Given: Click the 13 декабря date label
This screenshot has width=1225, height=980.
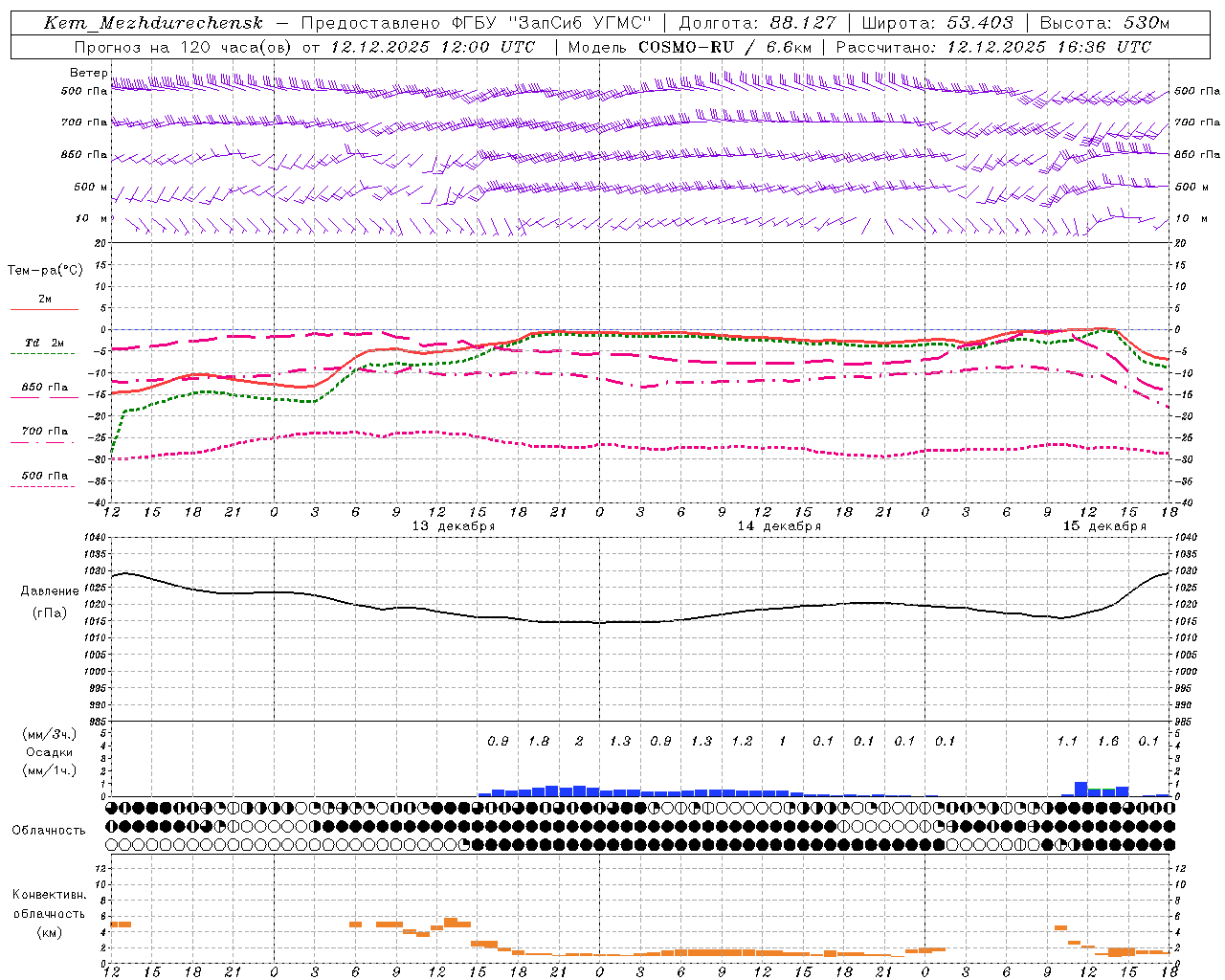Looking at the screenshot, I should click(454, 526).
